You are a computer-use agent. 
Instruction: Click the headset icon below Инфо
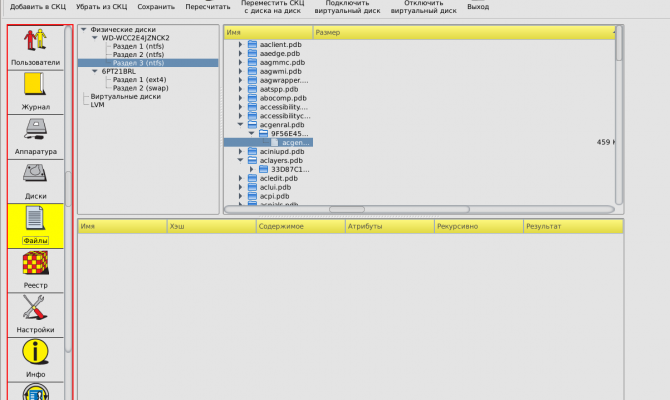[35, 392]
